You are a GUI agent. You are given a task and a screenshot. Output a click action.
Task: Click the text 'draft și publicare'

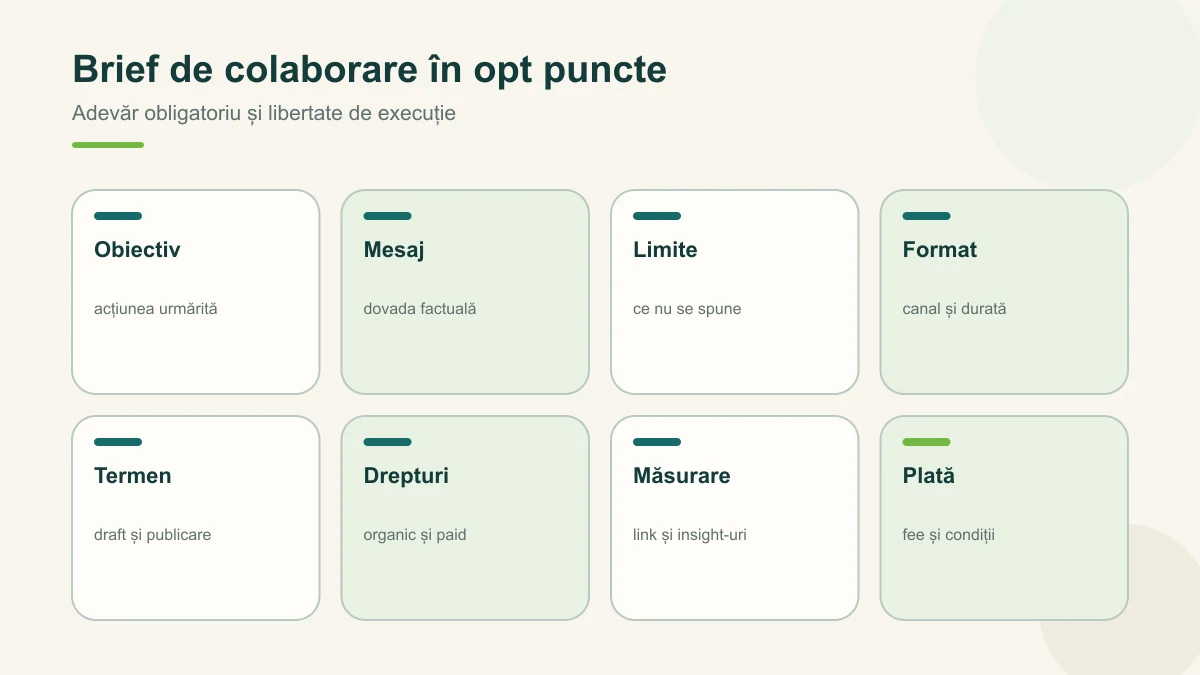pyautogui.click(x=152, y=535)
